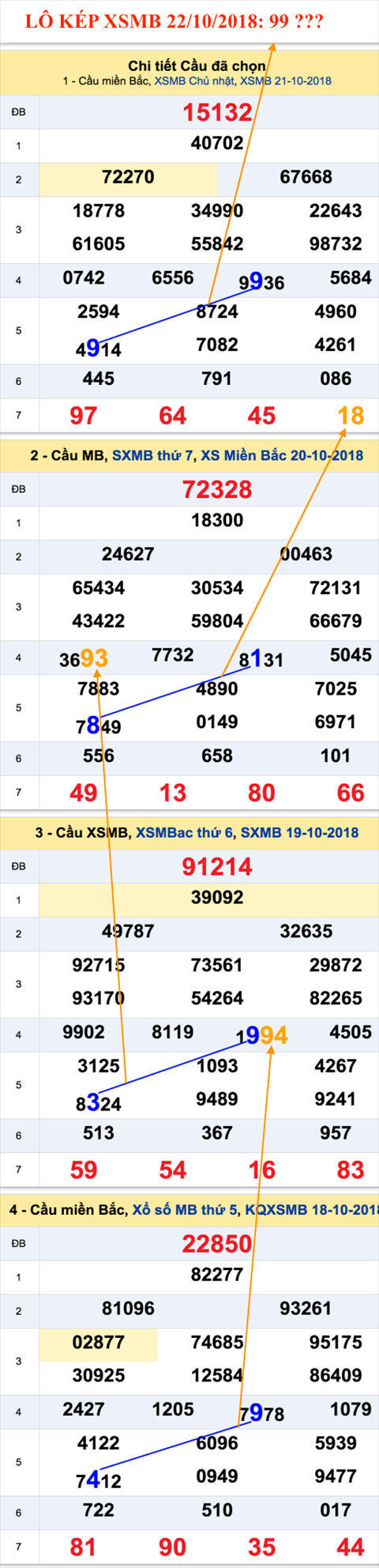This screenshot has height=1568, width=379.
Task: Open the XSMBac thứ 6 link
Action: (x=184, y=832)
